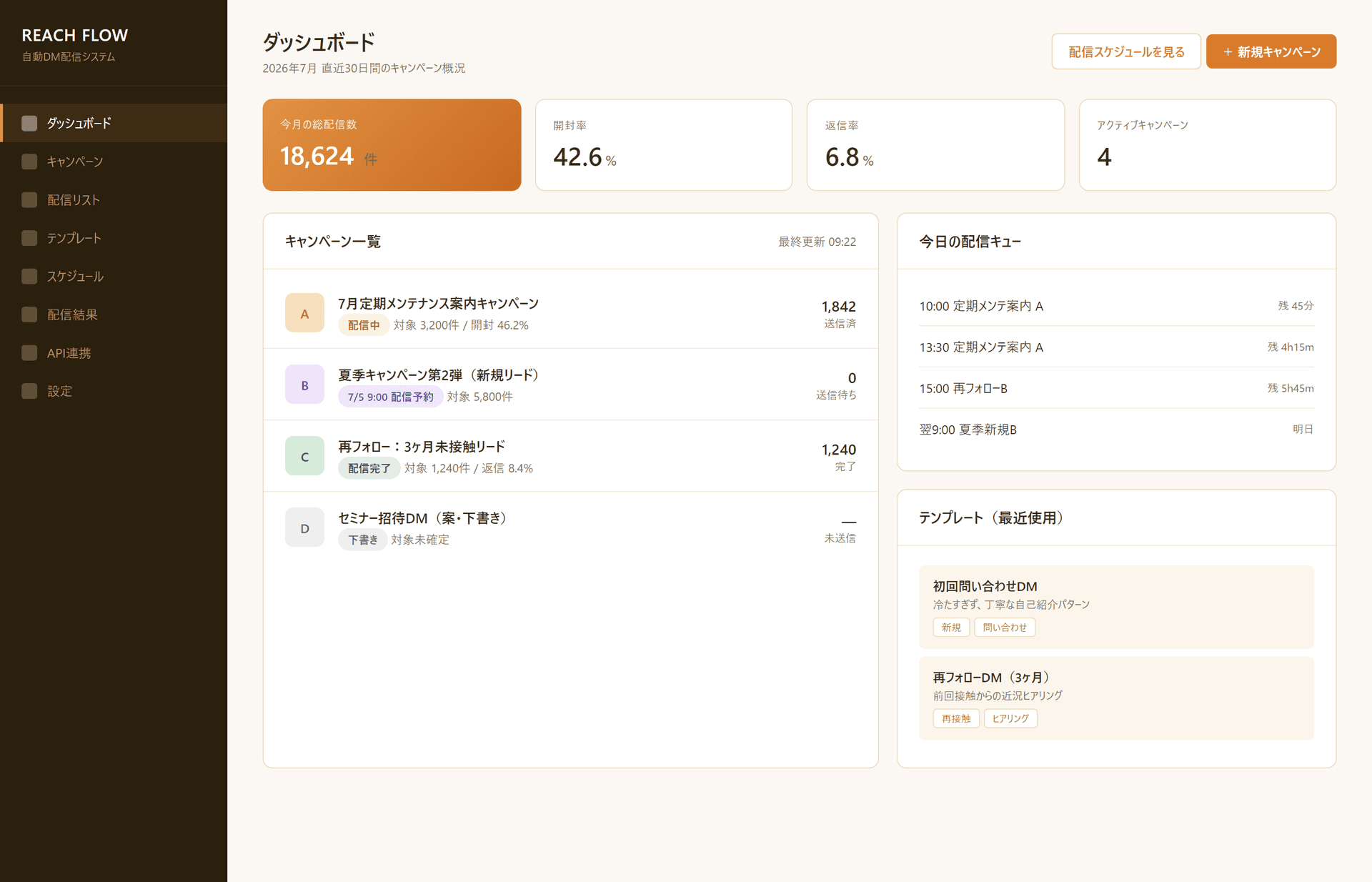1372x882 pixels.
Task: Click the API連携 sidebar icon
Action: click(x=29, y=352)
